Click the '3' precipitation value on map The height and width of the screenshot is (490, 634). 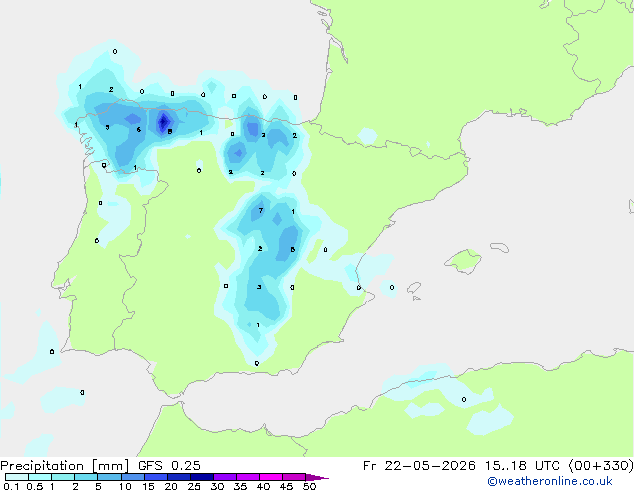point(259,287)
